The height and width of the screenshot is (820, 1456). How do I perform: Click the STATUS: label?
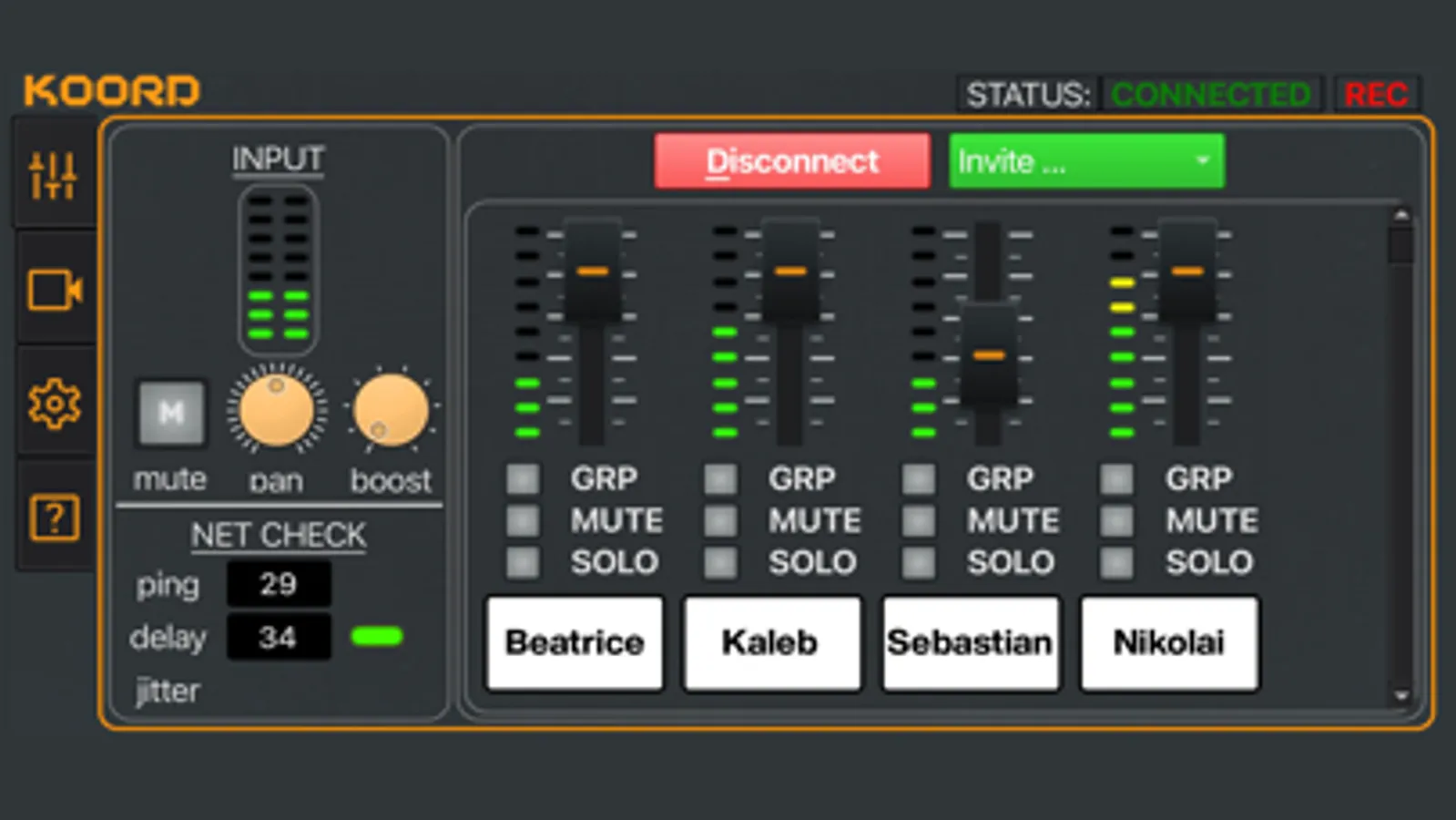point(1028,94)
